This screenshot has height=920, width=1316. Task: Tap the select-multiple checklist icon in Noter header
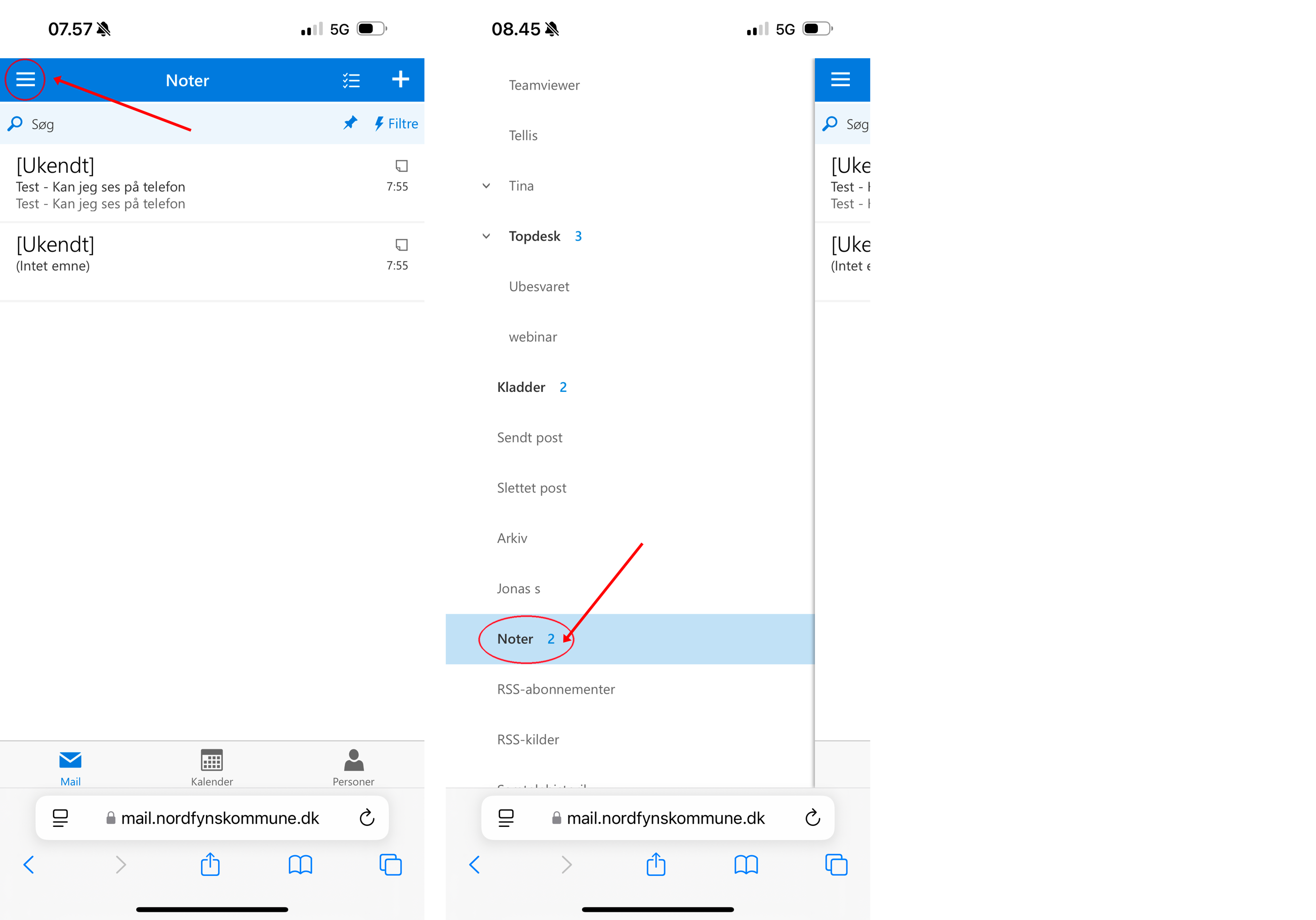[351, 80]
